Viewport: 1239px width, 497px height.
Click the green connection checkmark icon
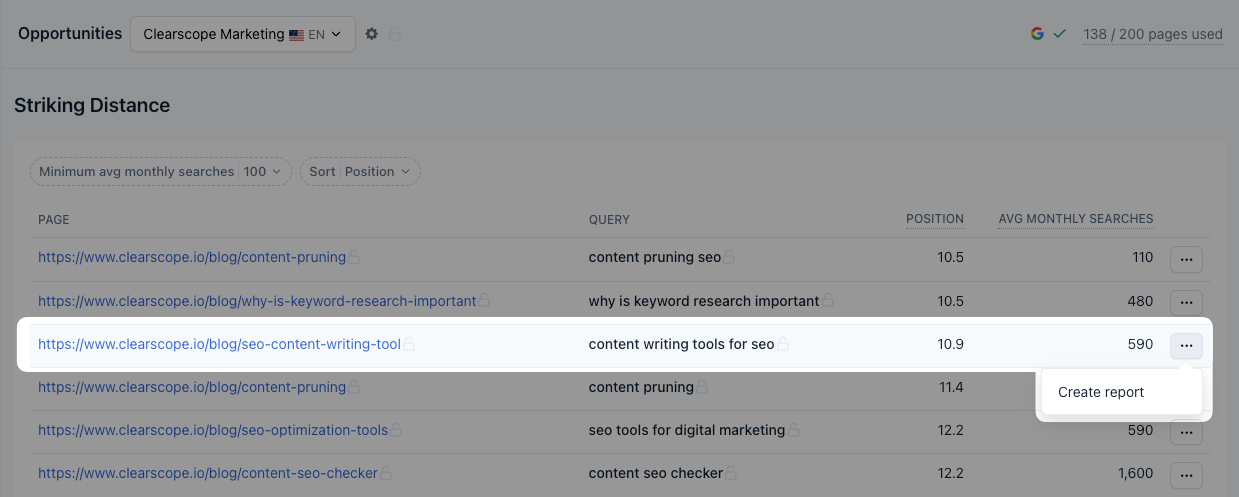coord(1060,34)
